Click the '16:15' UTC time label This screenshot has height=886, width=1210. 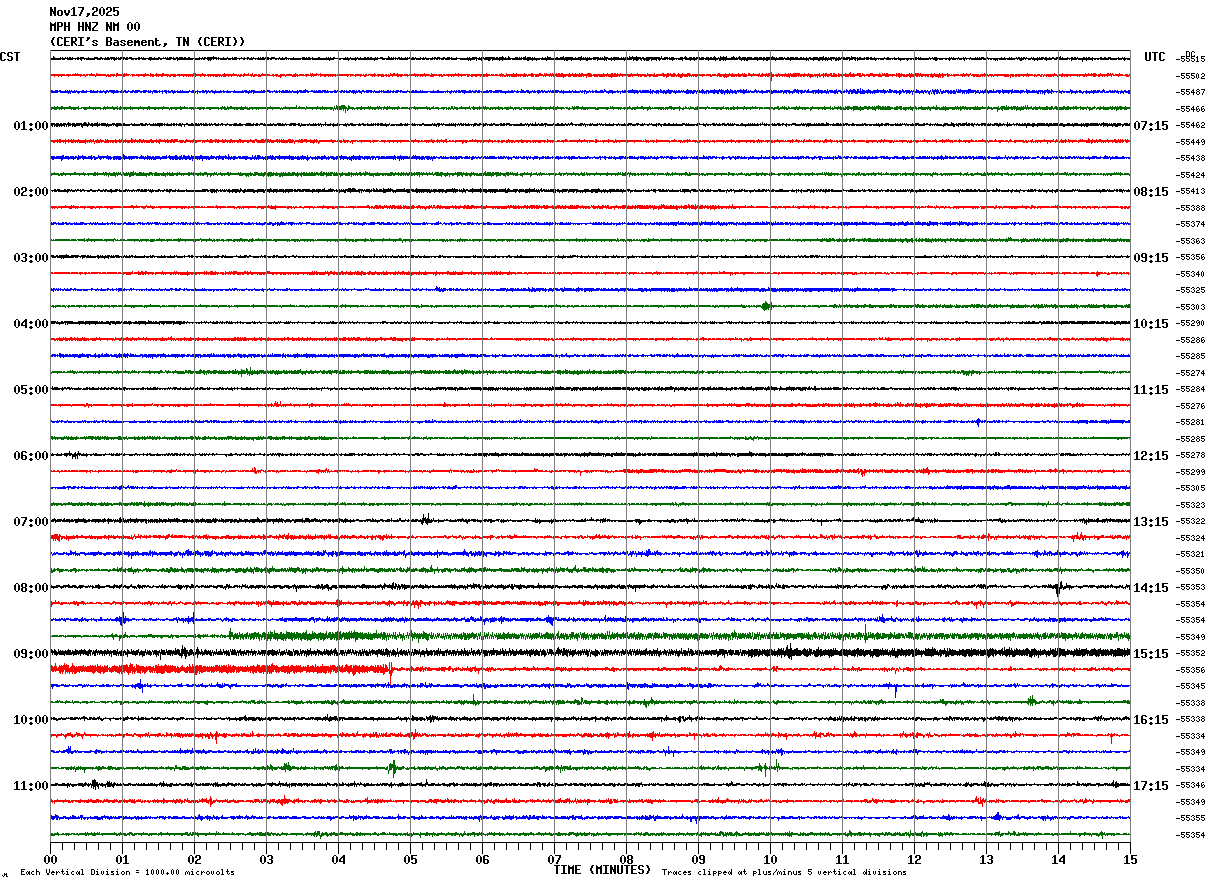point(1151,720)
